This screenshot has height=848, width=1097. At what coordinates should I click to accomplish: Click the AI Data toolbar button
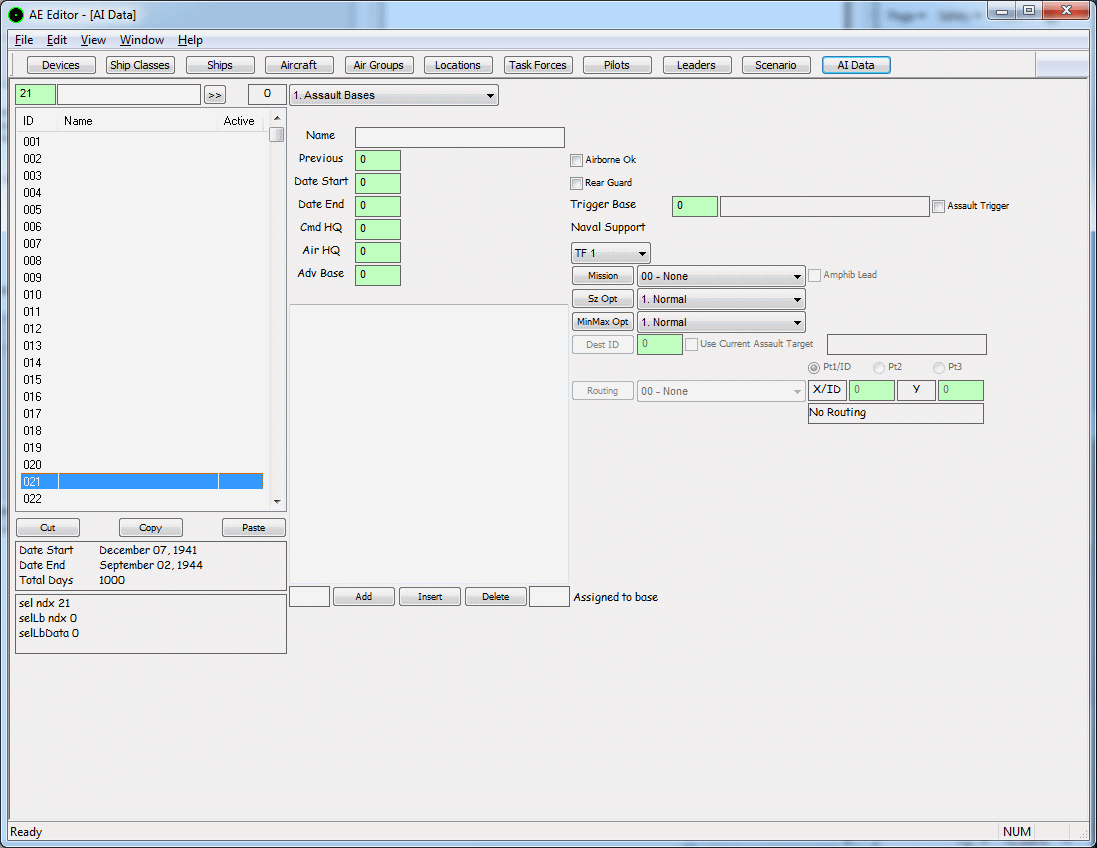point(856,65)
